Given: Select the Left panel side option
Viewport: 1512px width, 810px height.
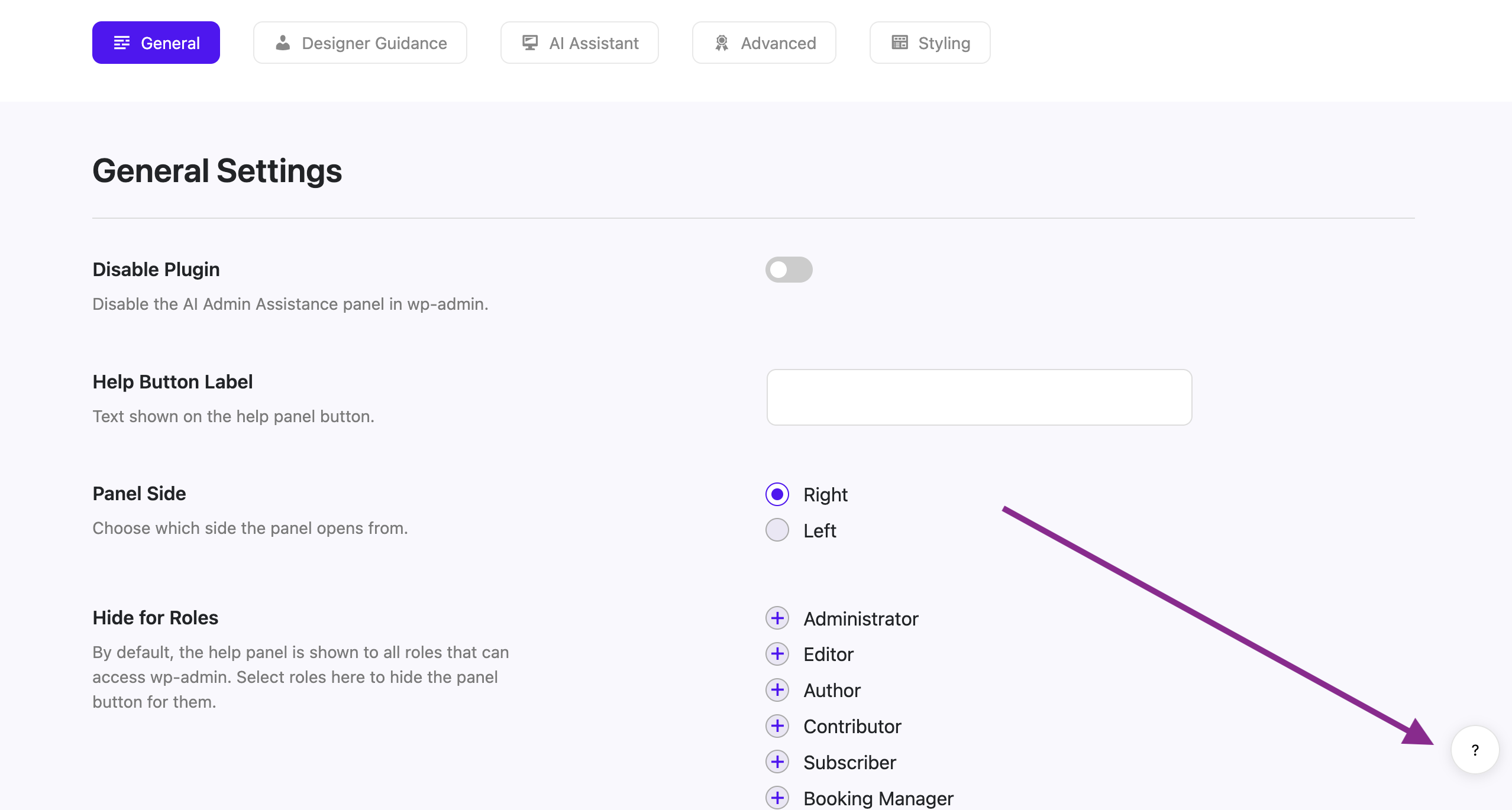Looking at the screenshot, I should pyautogui.click(x=777, y=530).
